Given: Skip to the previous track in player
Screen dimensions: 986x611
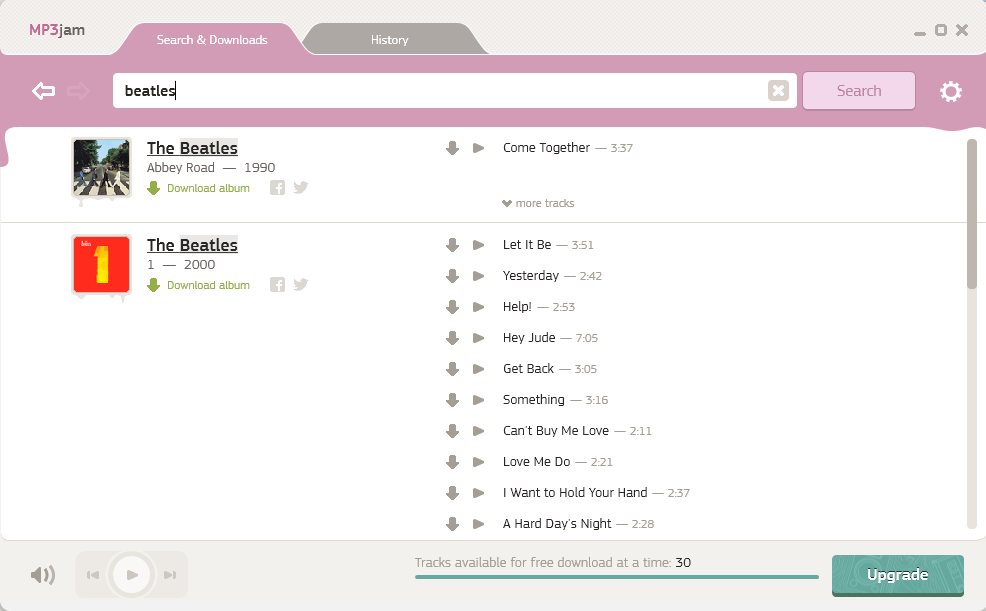Looking at the screenshot, I should 93,575.
